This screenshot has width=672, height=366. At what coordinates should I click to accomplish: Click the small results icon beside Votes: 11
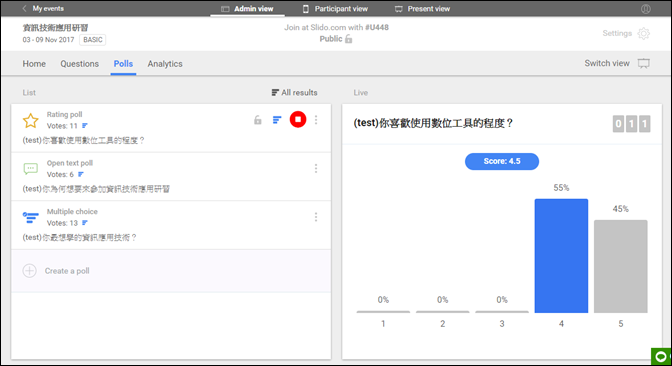coord(85,126)
